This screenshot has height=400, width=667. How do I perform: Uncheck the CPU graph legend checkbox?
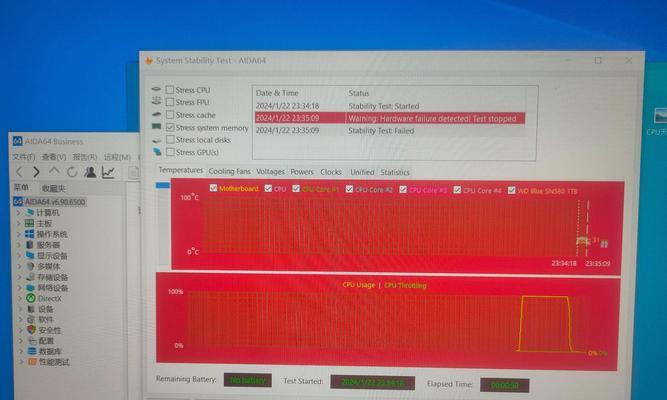pos(268,188)
